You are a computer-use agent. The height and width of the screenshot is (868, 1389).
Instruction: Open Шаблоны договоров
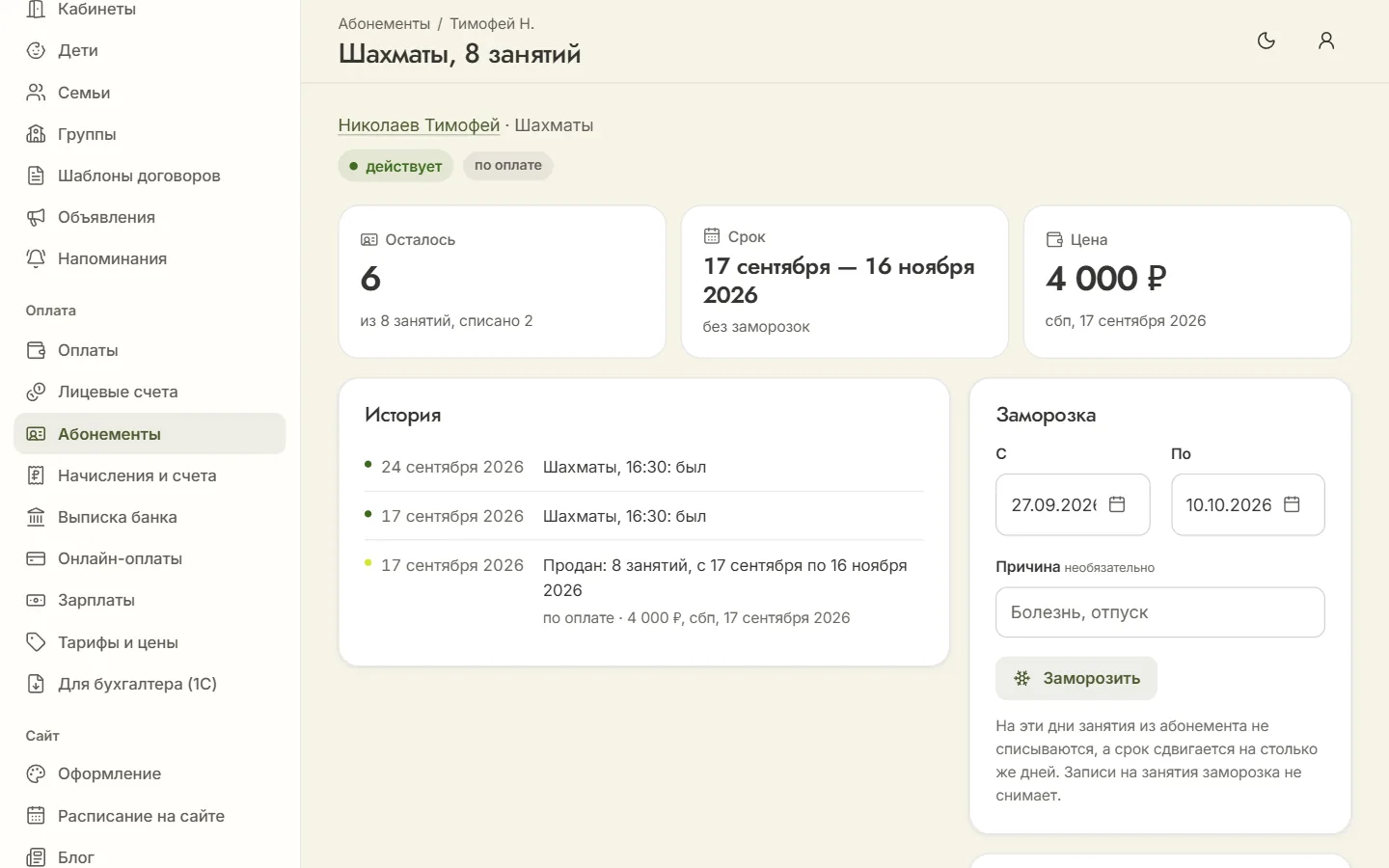(x=150, y=176)
